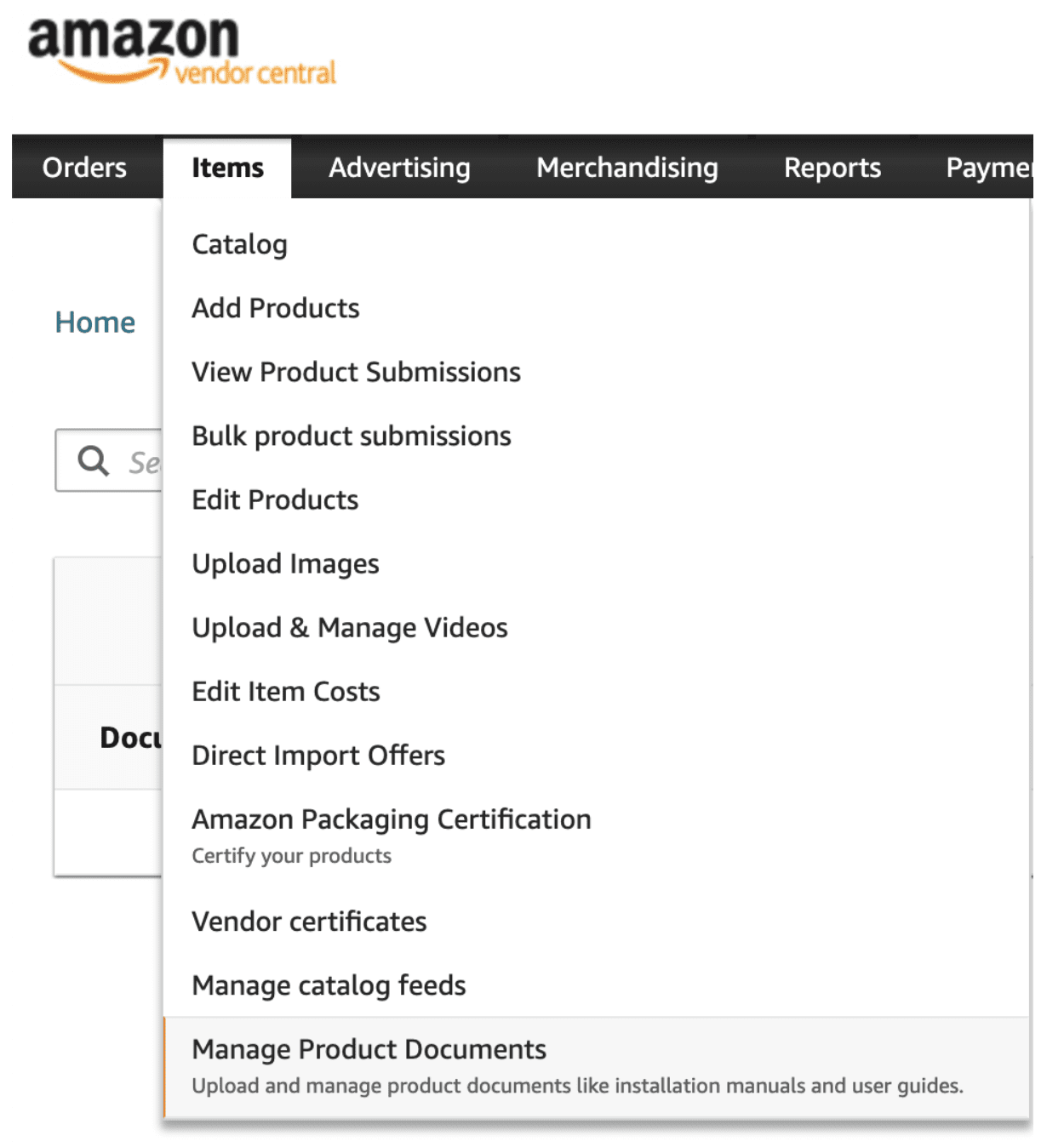The height and width of the screenshot is (1147, 1064).
Task: Open Amazon Packaging Certification
Action: pos(391,819)
